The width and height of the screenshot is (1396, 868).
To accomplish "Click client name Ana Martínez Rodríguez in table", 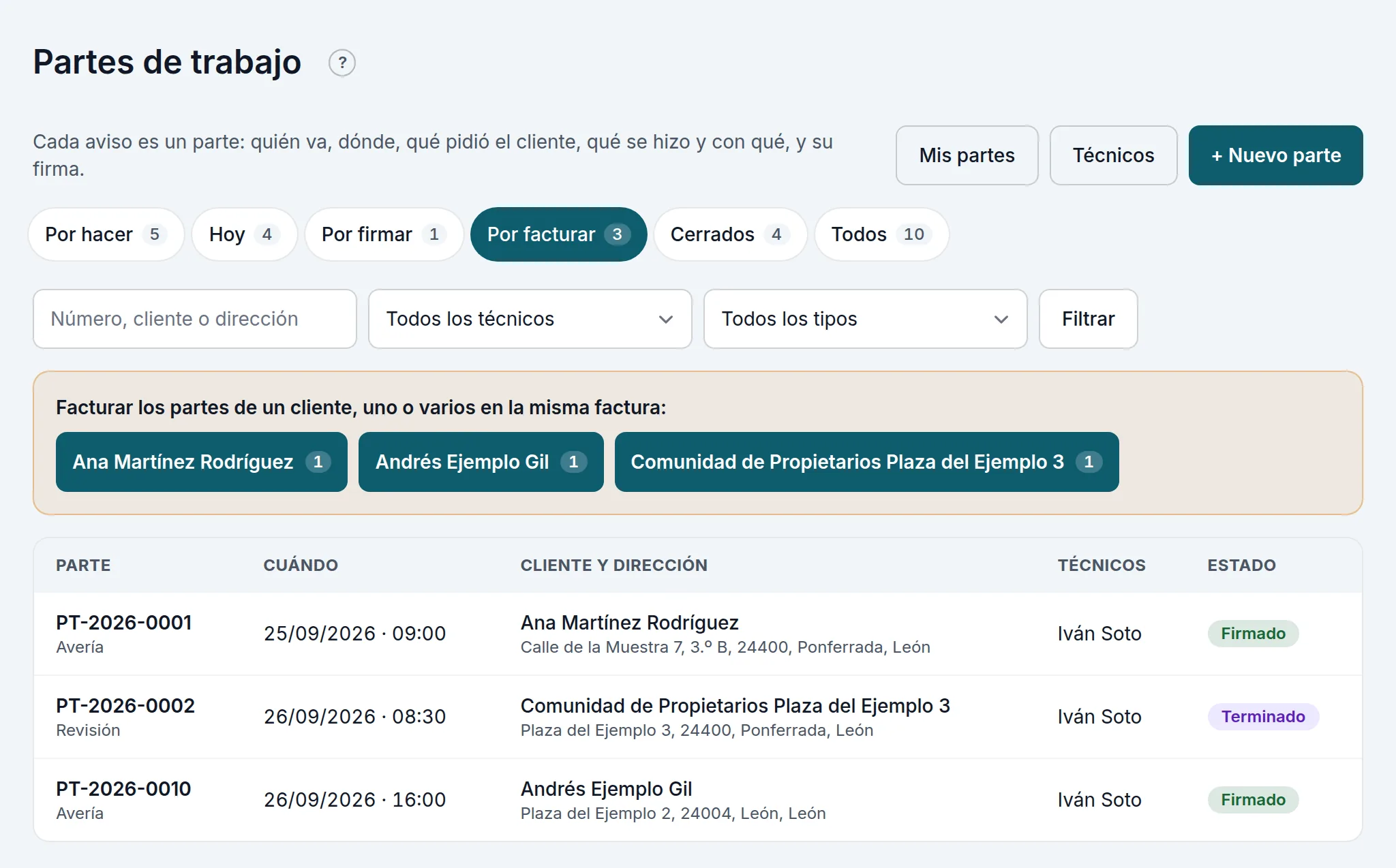I will [x=629, y=623].
